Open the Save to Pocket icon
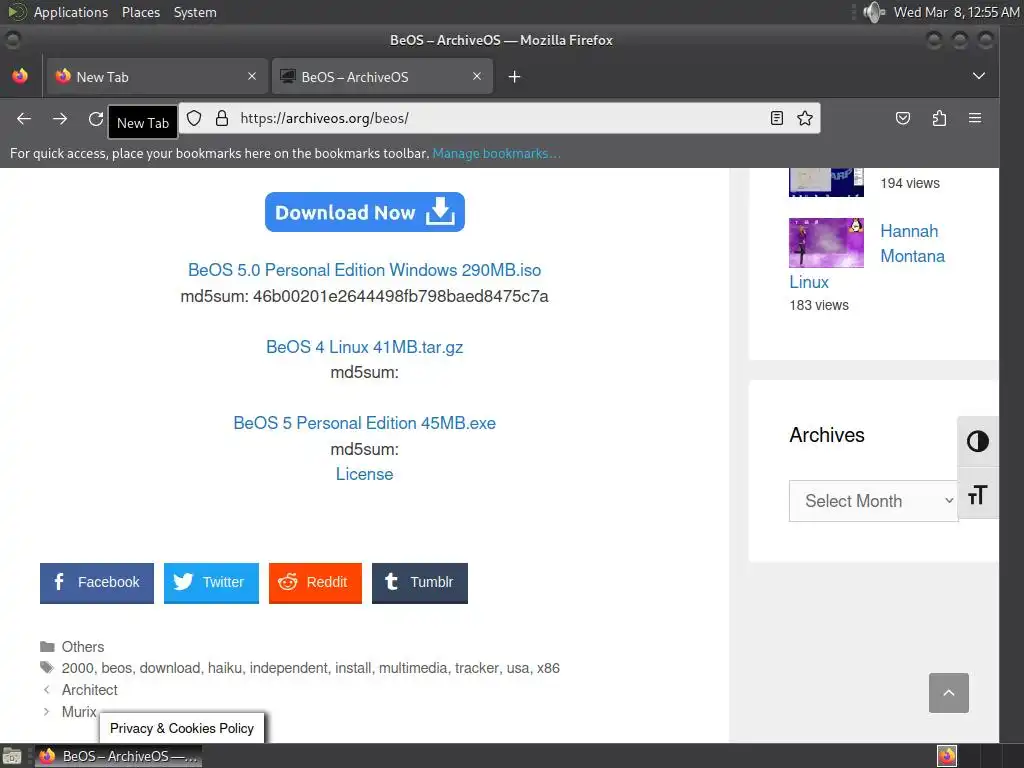1024x768 pixels. click(x=903, y=118)
